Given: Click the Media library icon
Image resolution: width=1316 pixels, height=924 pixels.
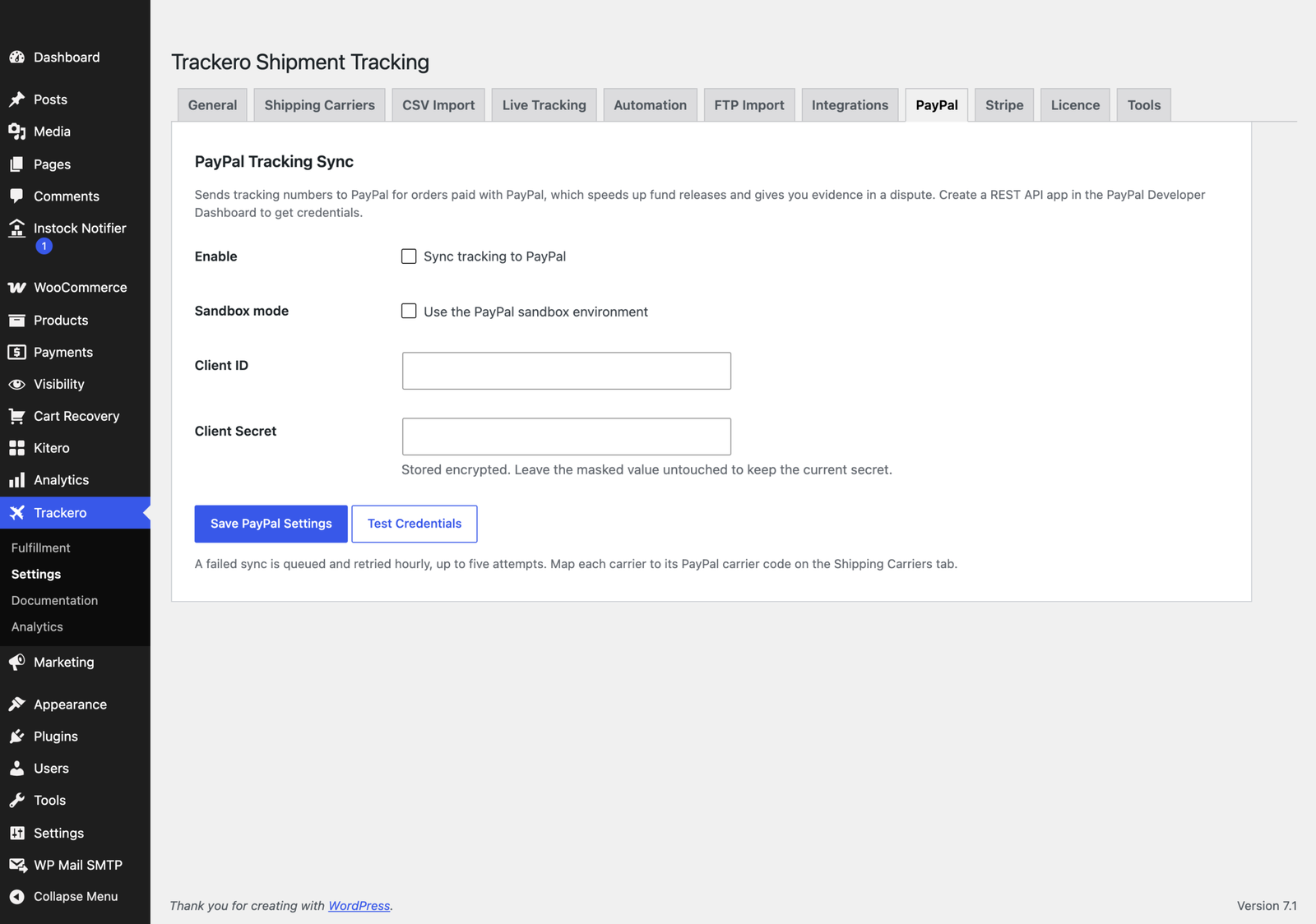Looking at the screenshot, I should 16,132.
